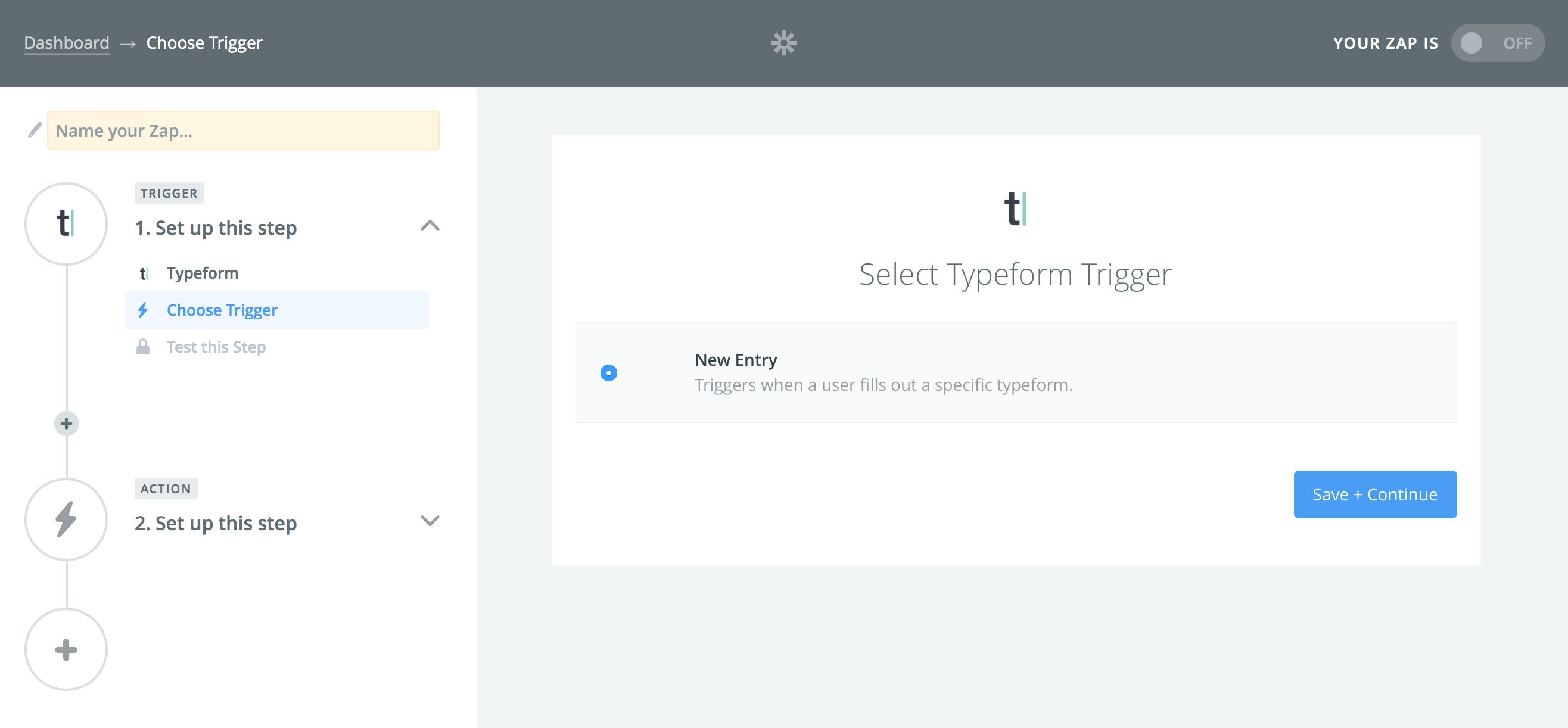The width and height of the screenshot is (1568, 728).
Task: Click the lock icon by Test this Step
Action: [x=143, y=347]
